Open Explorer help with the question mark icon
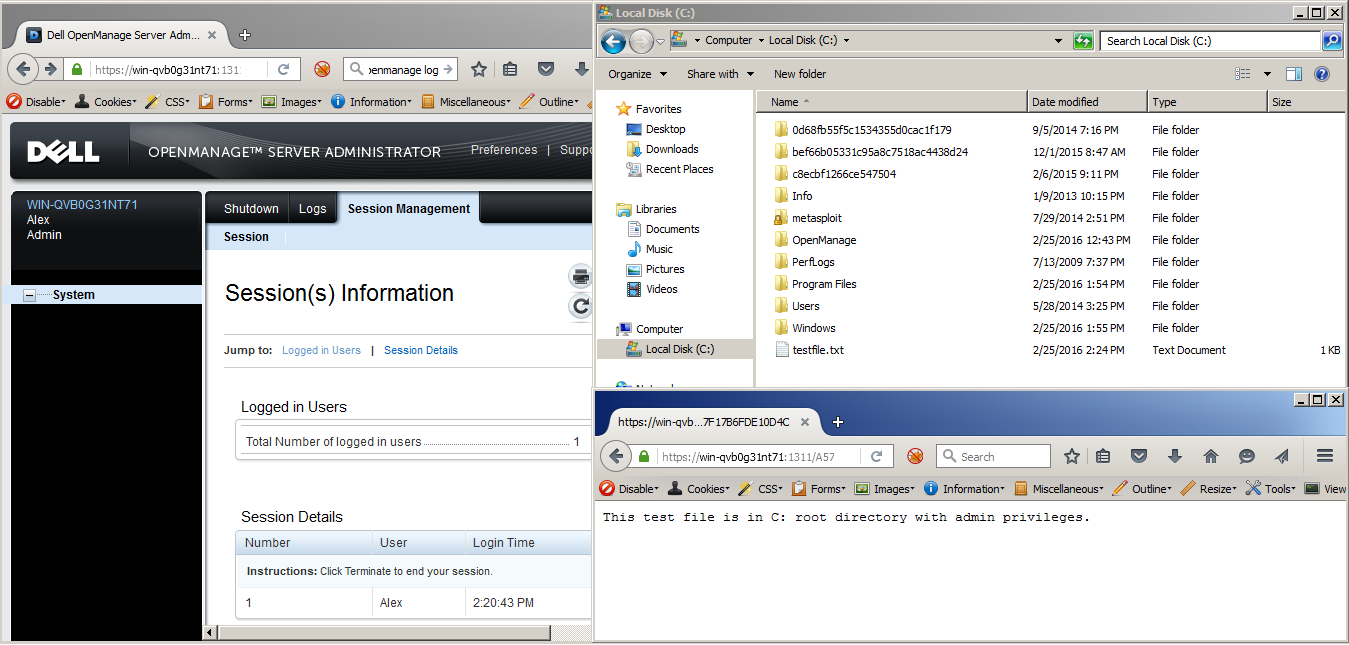Image resolution: width=1349 pixels, height=645 pixels. [x=1322, y=74]
